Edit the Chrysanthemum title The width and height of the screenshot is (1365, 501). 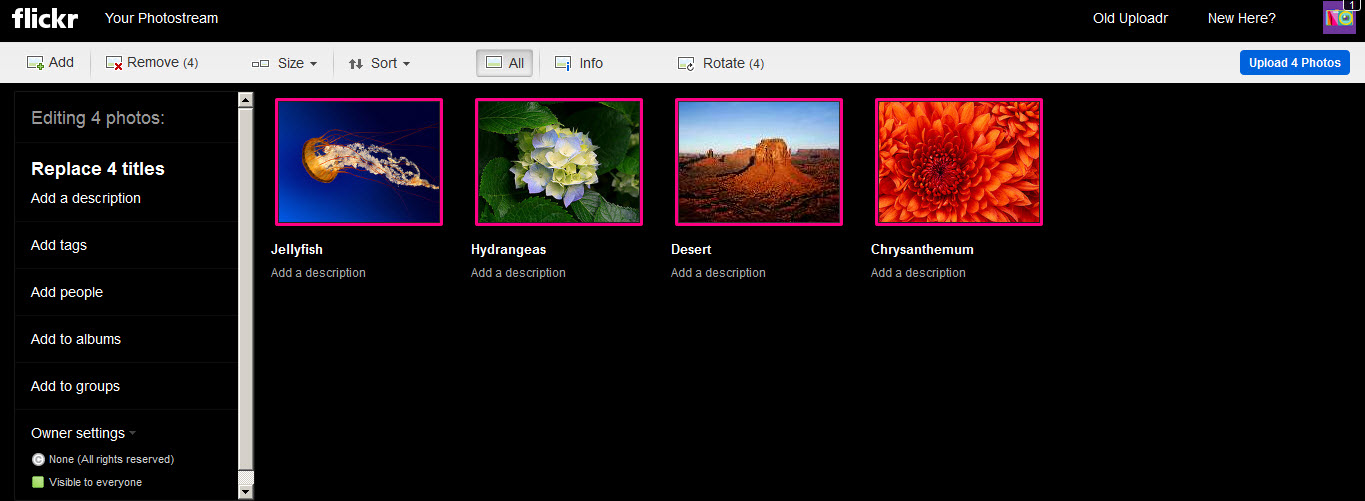[922, 250]
